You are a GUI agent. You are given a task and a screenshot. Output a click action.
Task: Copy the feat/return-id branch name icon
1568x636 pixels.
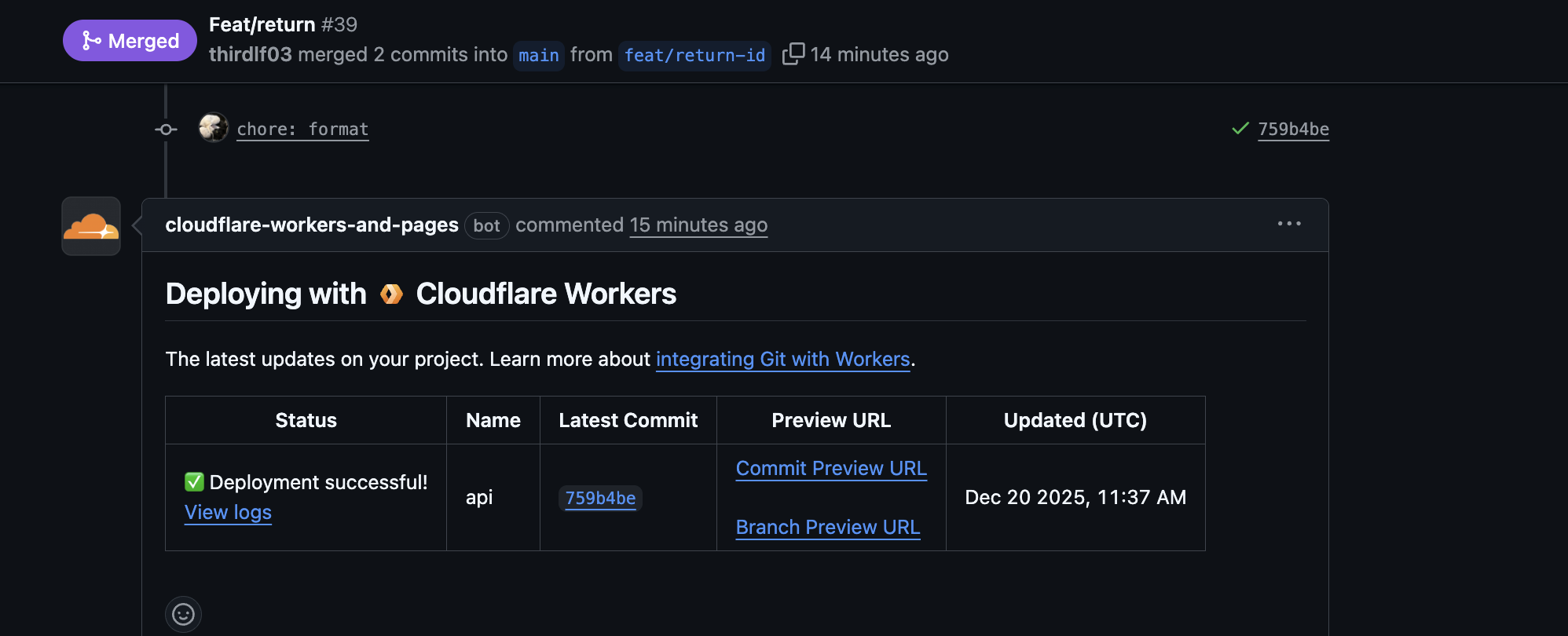pos(793,54)
